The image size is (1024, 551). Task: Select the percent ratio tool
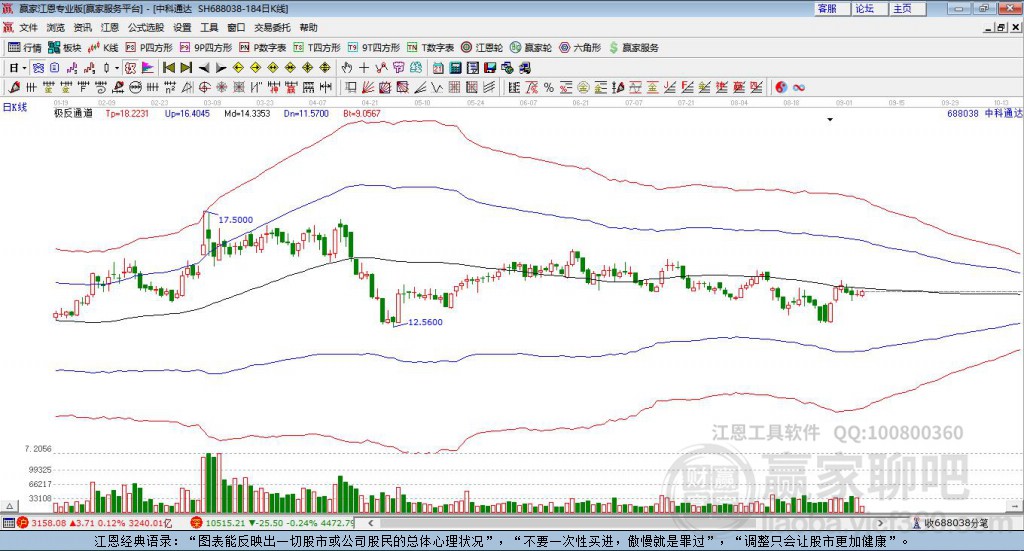(549, 87)
